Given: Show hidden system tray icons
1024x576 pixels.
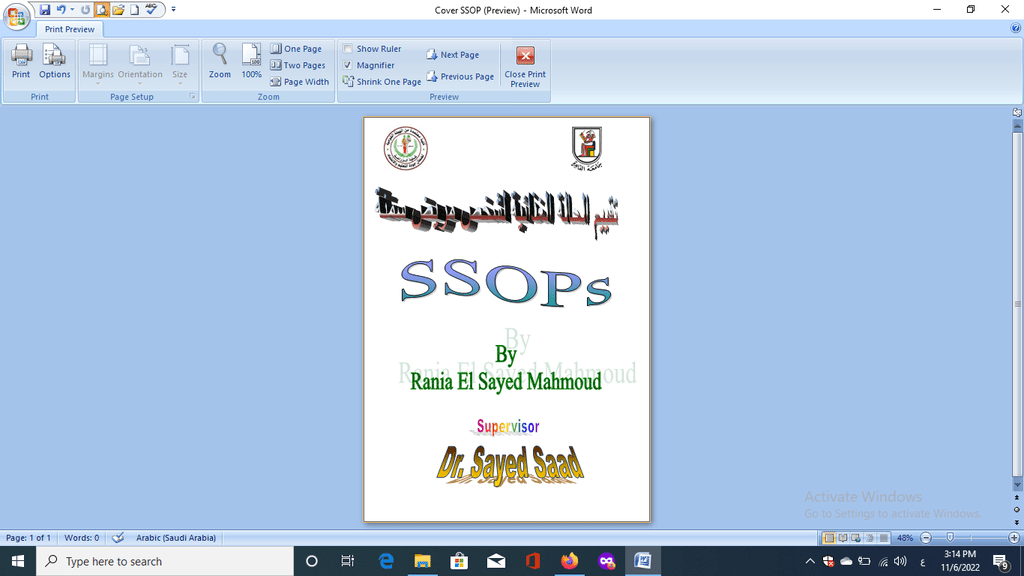Looking at the screenshot, I should coord(810,561).
